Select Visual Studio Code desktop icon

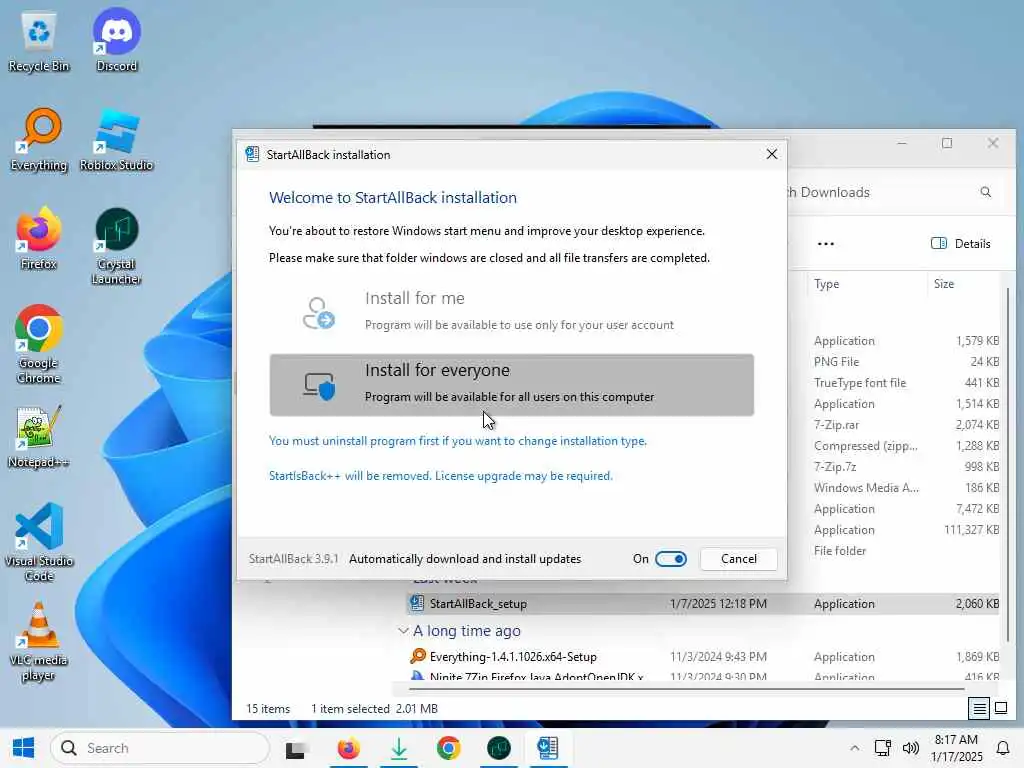[39, 542]
